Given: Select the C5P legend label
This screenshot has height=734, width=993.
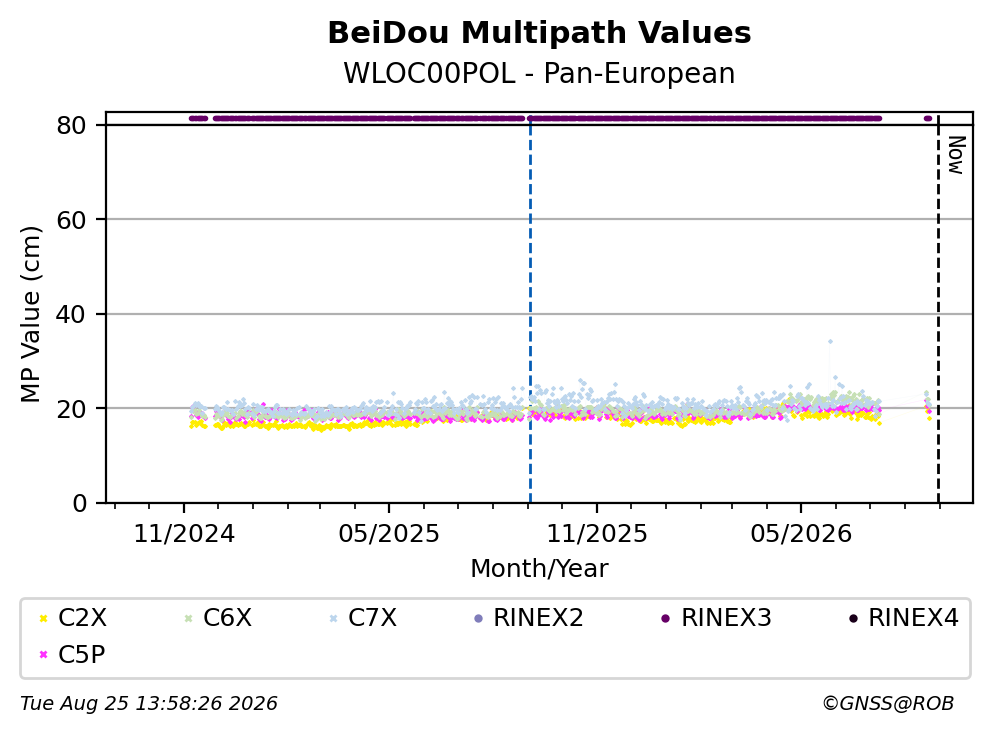Looking at the screenshot, I should (82, 655).
